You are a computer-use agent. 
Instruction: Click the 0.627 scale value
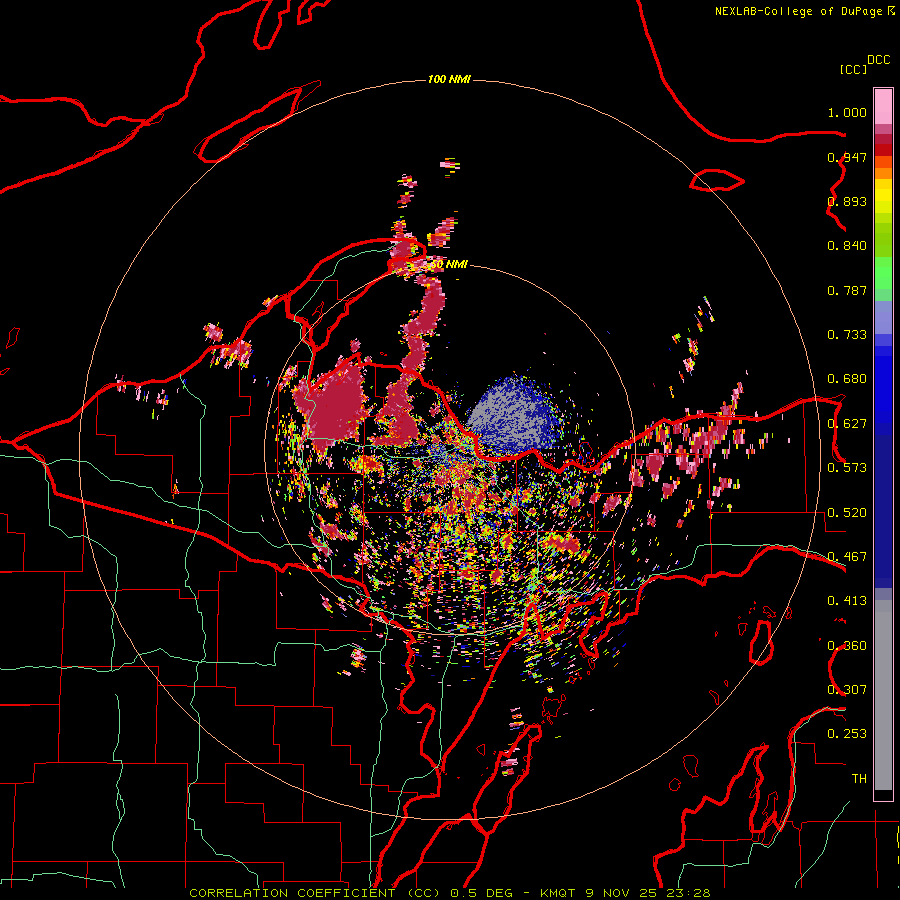(847, 424)
